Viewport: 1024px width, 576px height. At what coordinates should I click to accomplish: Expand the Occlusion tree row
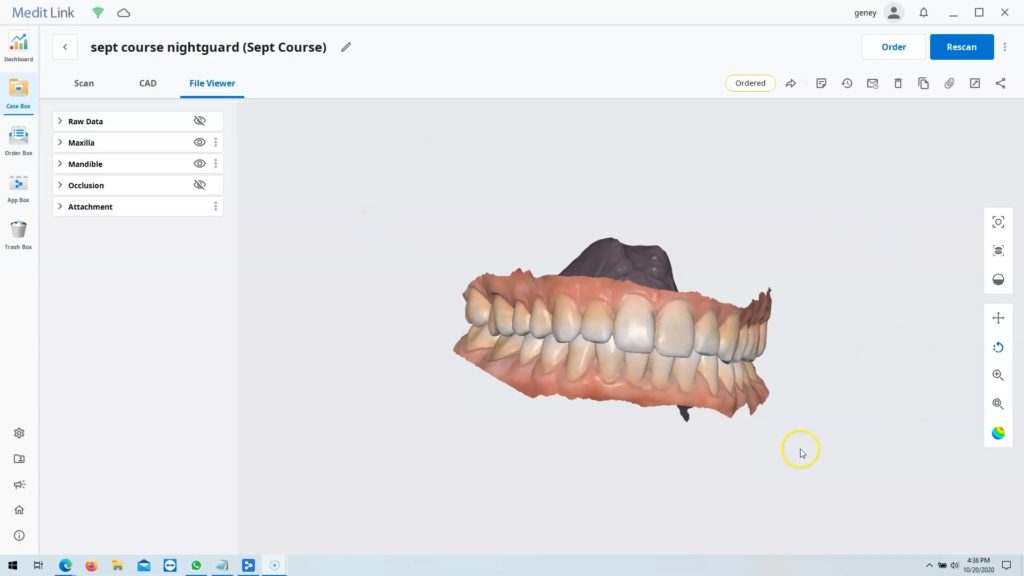tap(60, 185)
